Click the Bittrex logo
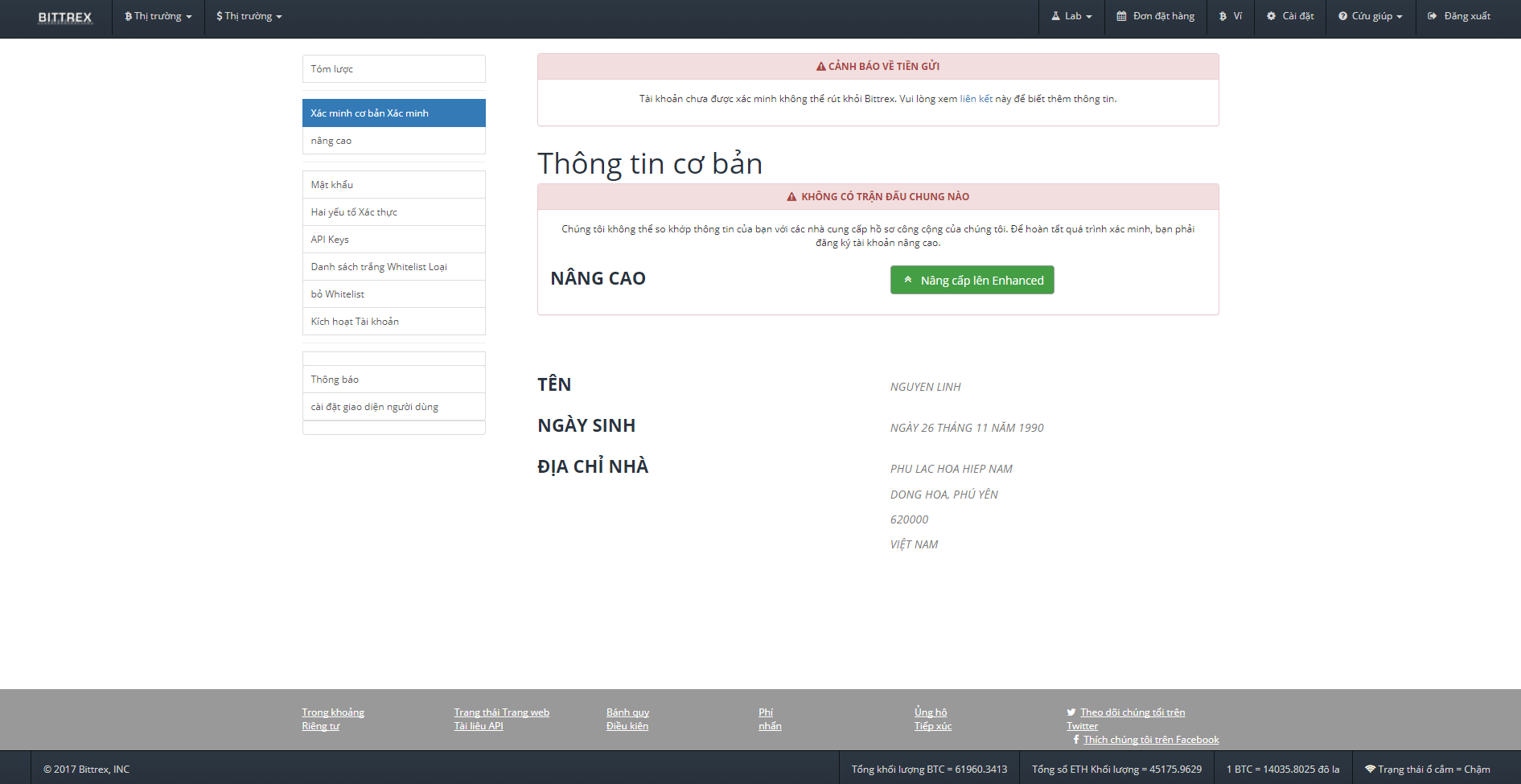The image size is (1521, 784). coord(65,17)
